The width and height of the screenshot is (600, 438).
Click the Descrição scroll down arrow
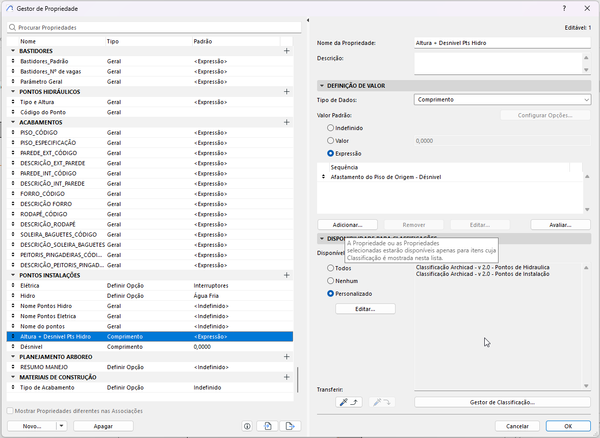[586, 70]
